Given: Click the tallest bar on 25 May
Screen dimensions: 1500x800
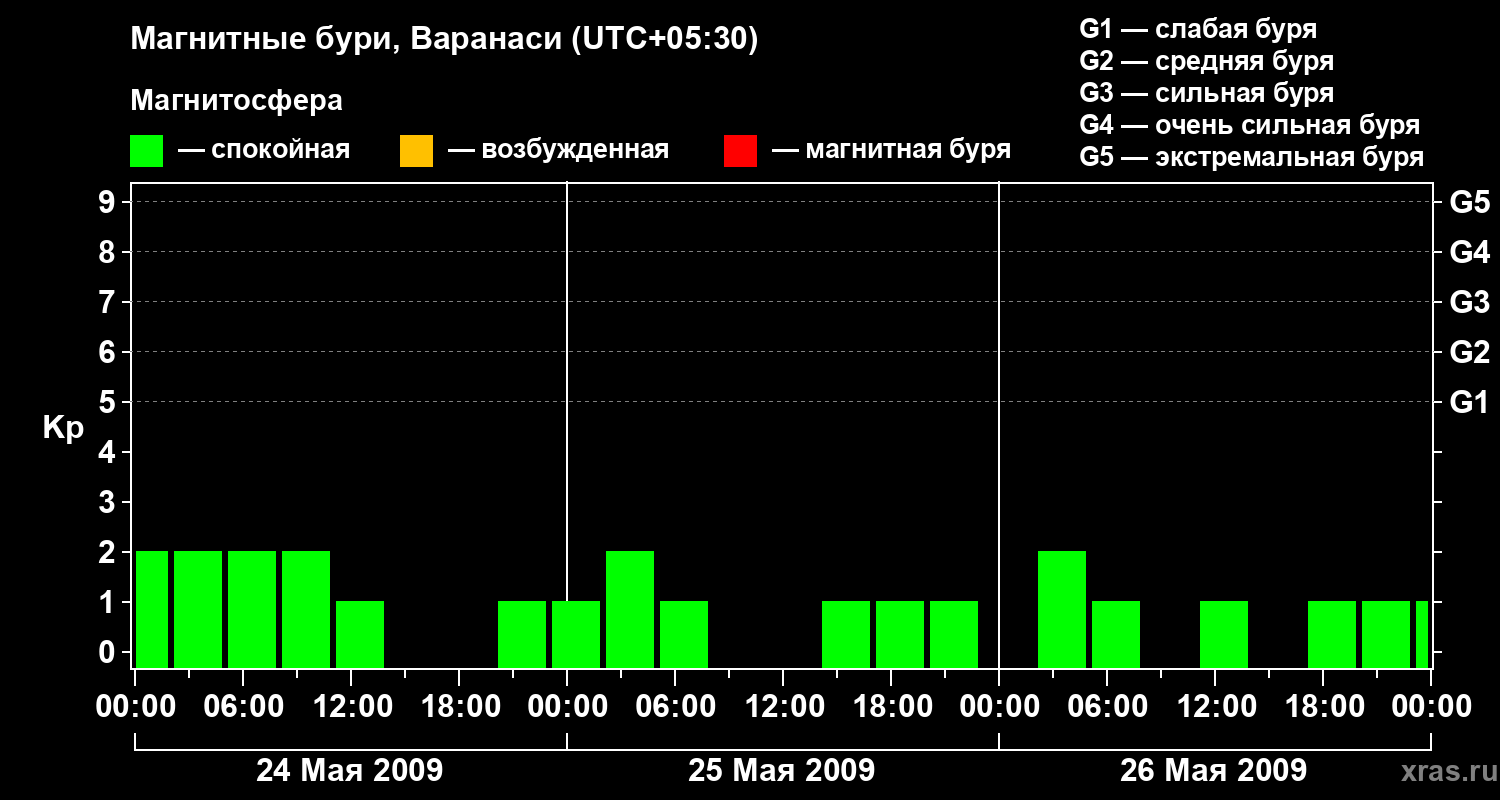Looking at the screenshot, I should click(630, 609).
